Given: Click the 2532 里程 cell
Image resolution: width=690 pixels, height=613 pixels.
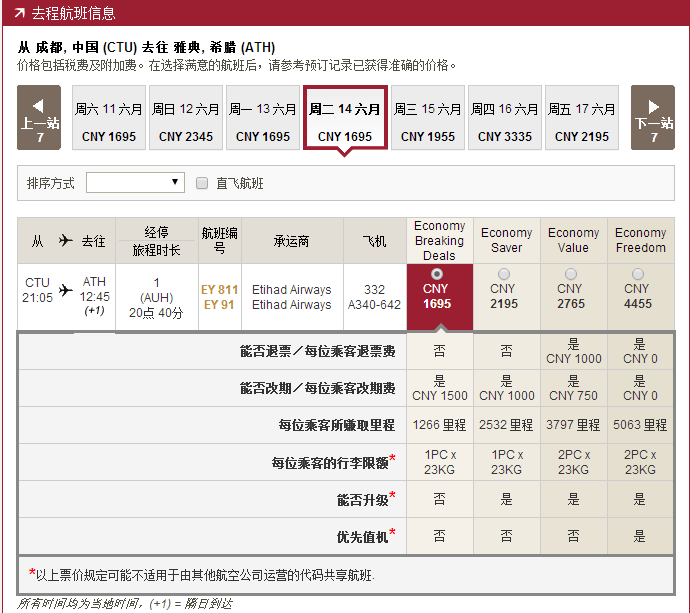Looking at the screenshot, I should coord(506,425).
